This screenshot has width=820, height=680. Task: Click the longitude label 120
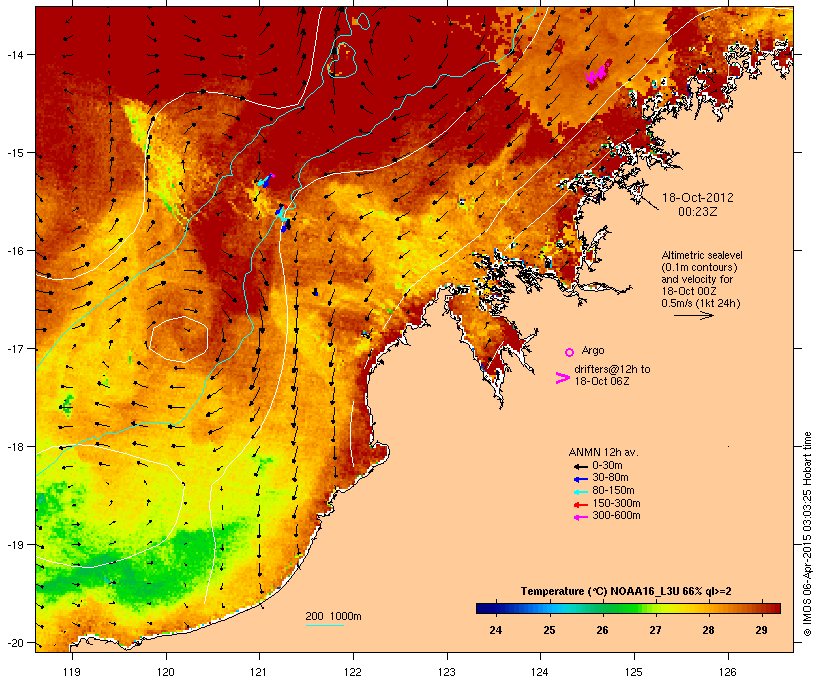166,672
